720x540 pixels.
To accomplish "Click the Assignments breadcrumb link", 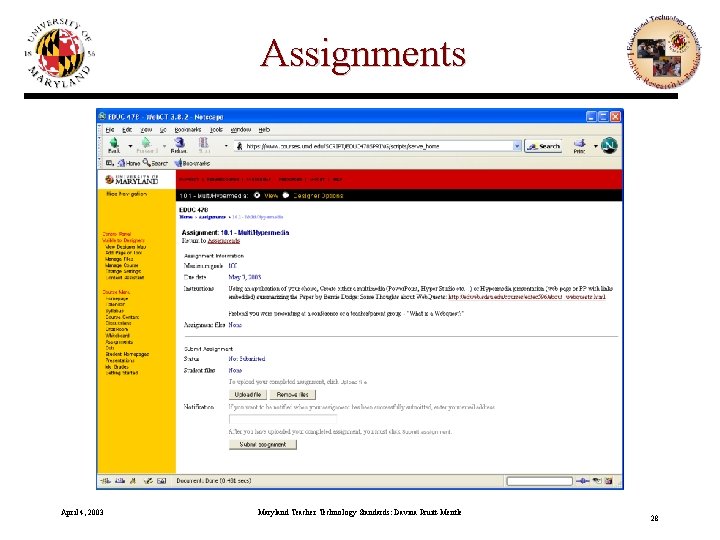I will 212,217.
